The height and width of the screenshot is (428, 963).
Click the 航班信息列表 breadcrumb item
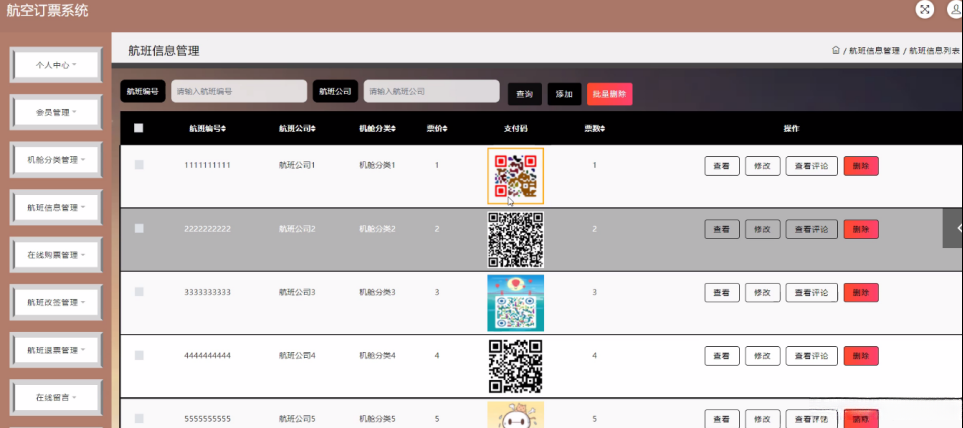934,51
